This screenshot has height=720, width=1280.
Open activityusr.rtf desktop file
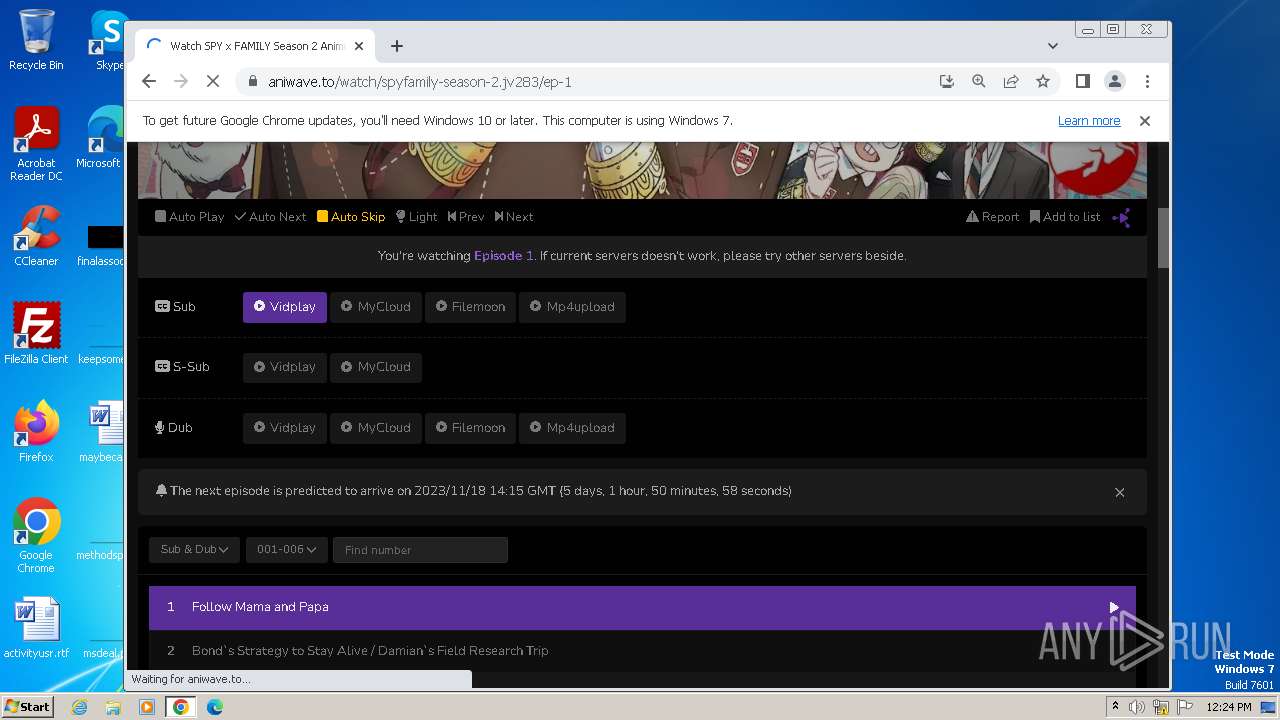[36, 628]
